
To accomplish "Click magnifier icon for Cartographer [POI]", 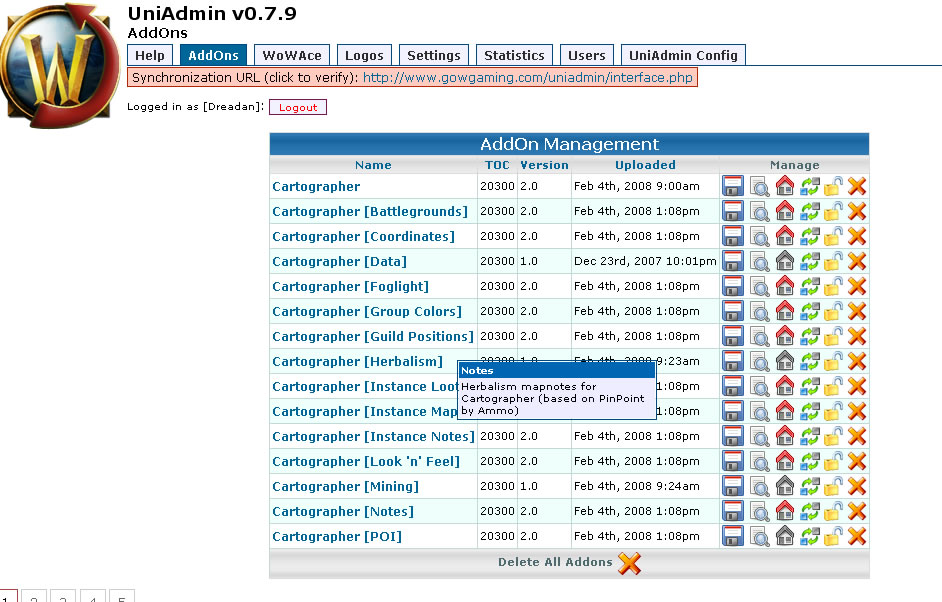I will point(759,537).
